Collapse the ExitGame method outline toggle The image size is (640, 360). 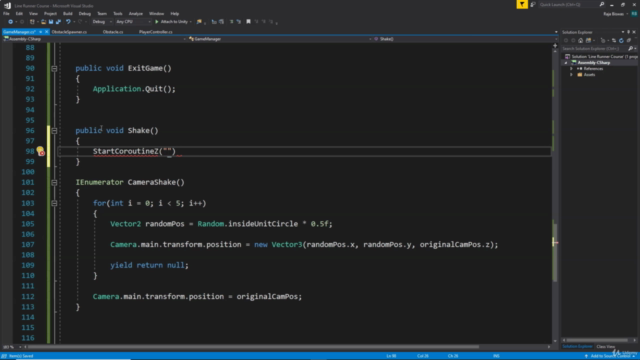[54, 69]
